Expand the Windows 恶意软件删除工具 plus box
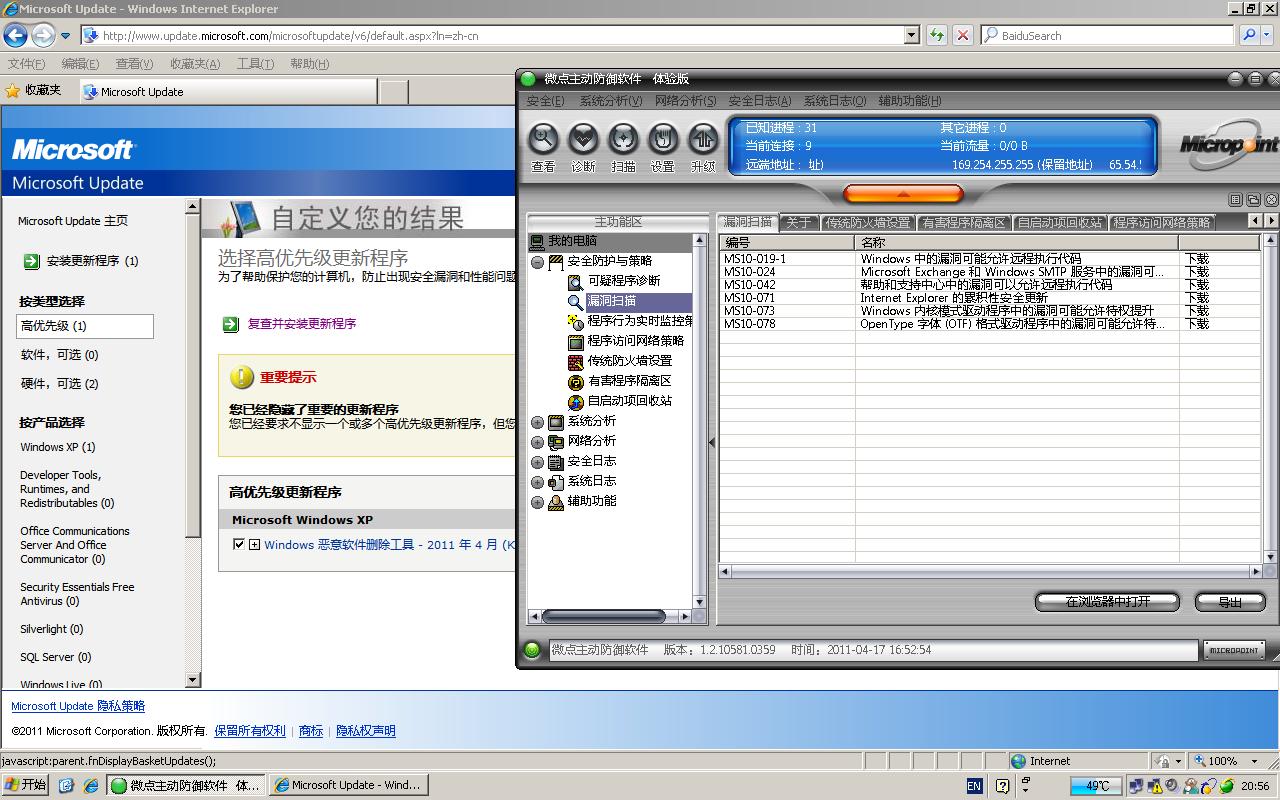 pos(255,545)
